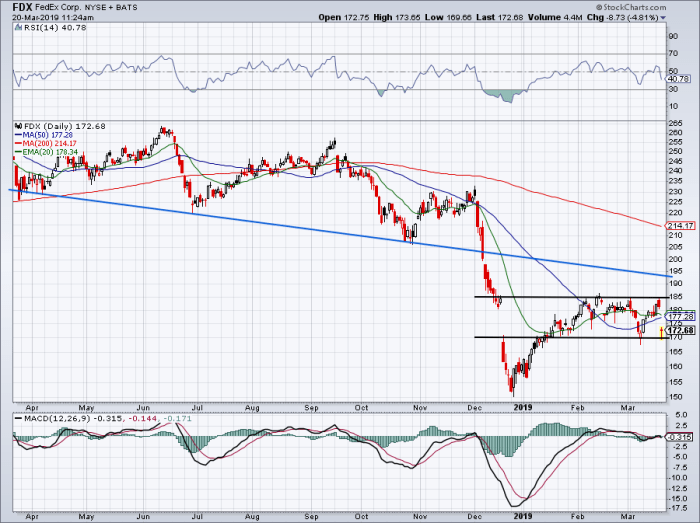This screenshot has height=523, width=700.
Task: Click the 200 price axis label
Action: [675, 259]
